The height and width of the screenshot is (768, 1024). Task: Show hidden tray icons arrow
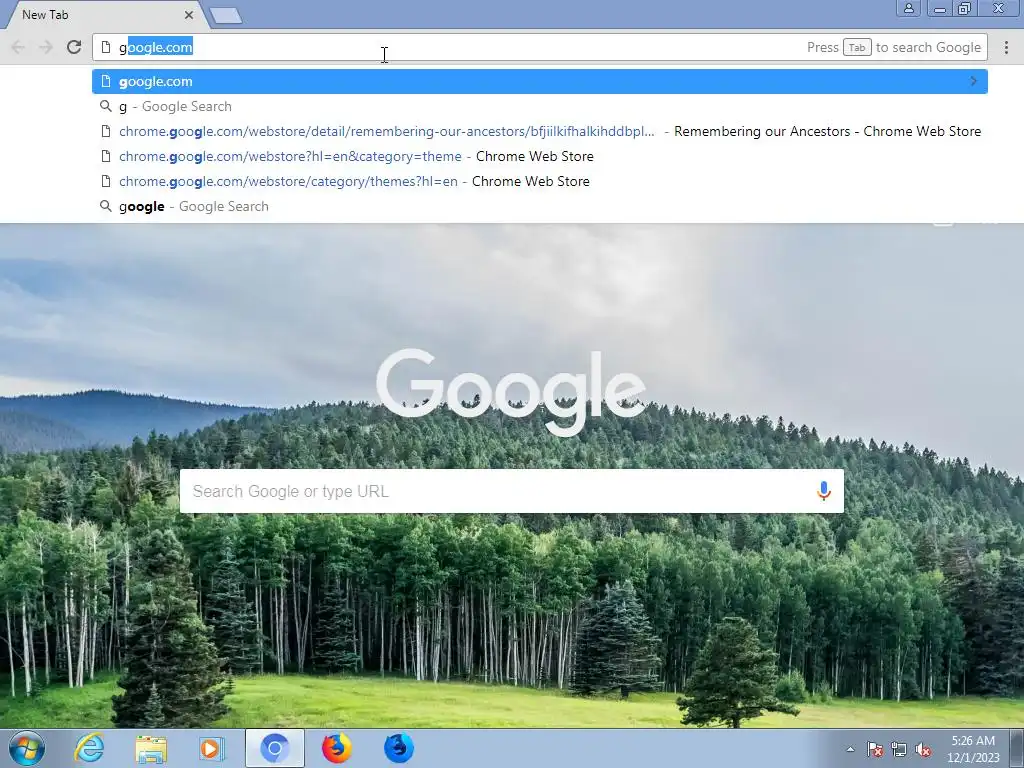[850, 749]
